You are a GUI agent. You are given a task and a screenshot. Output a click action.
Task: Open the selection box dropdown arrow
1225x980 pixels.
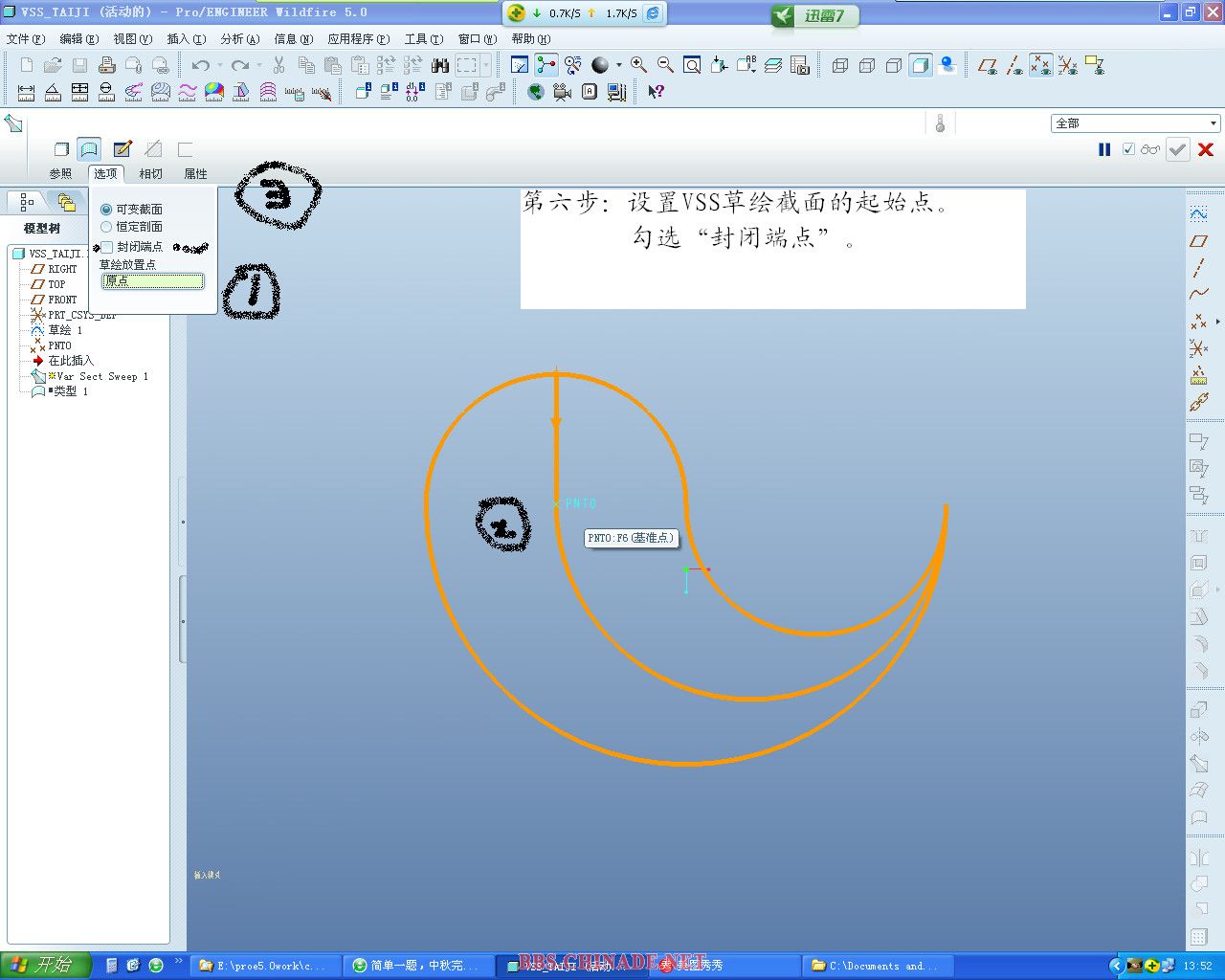tap(486, 65)
